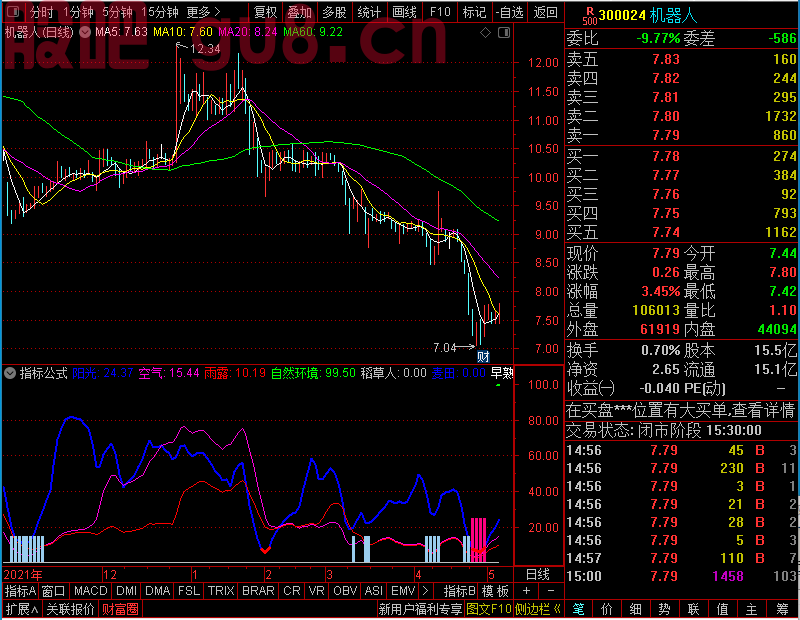
Task: Select the 15:00 trade row with volume 1458
Action: [x=681, y=576]
